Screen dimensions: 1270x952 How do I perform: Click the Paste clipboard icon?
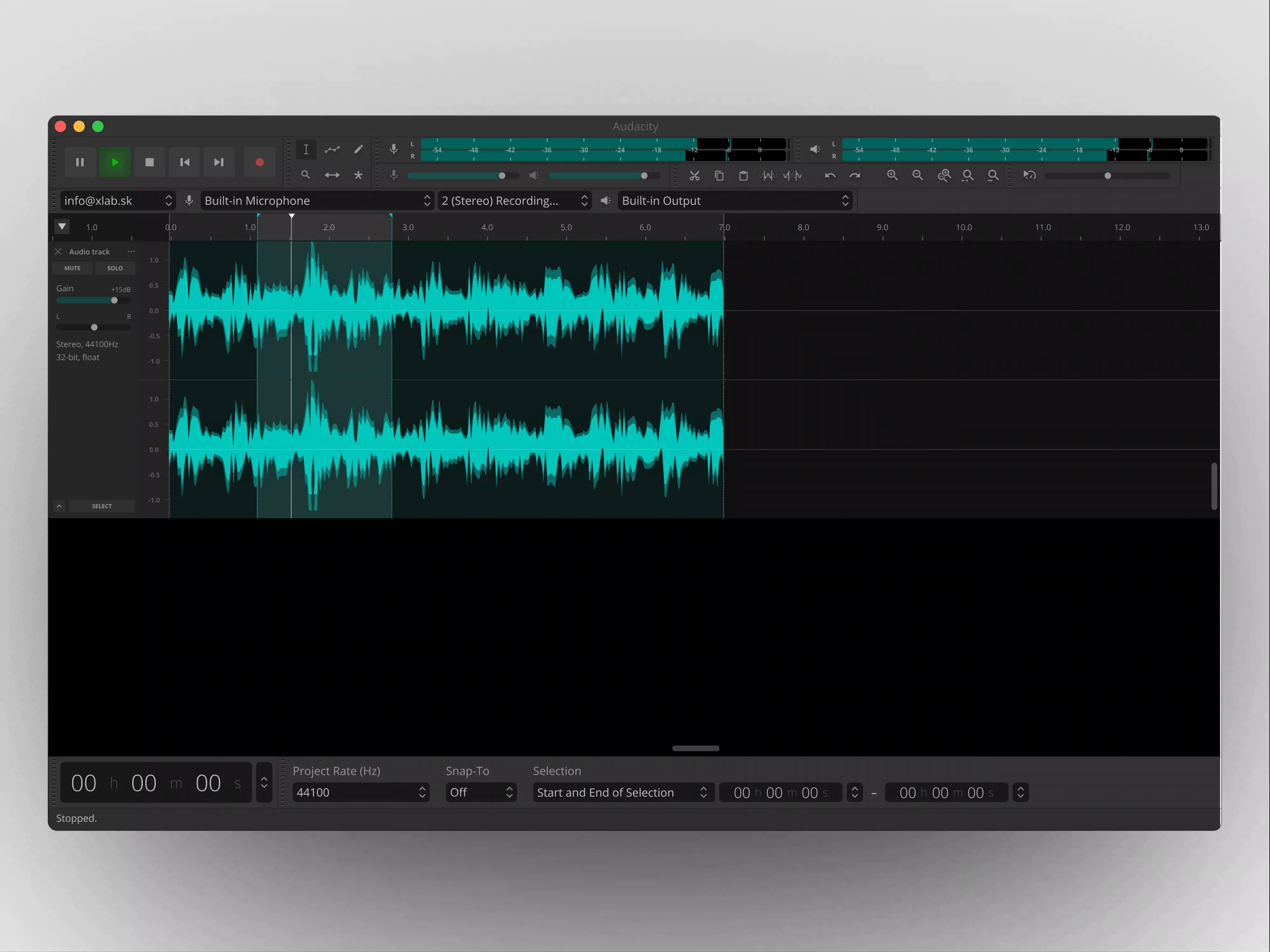pyautogui.click(x=743, y=175)
